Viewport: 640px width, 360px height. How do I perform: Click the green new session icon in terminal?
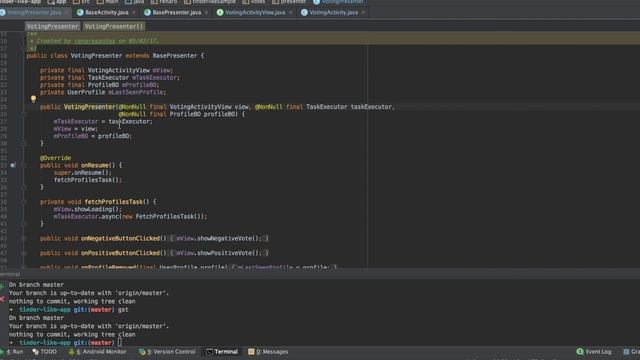click(2, 286)
